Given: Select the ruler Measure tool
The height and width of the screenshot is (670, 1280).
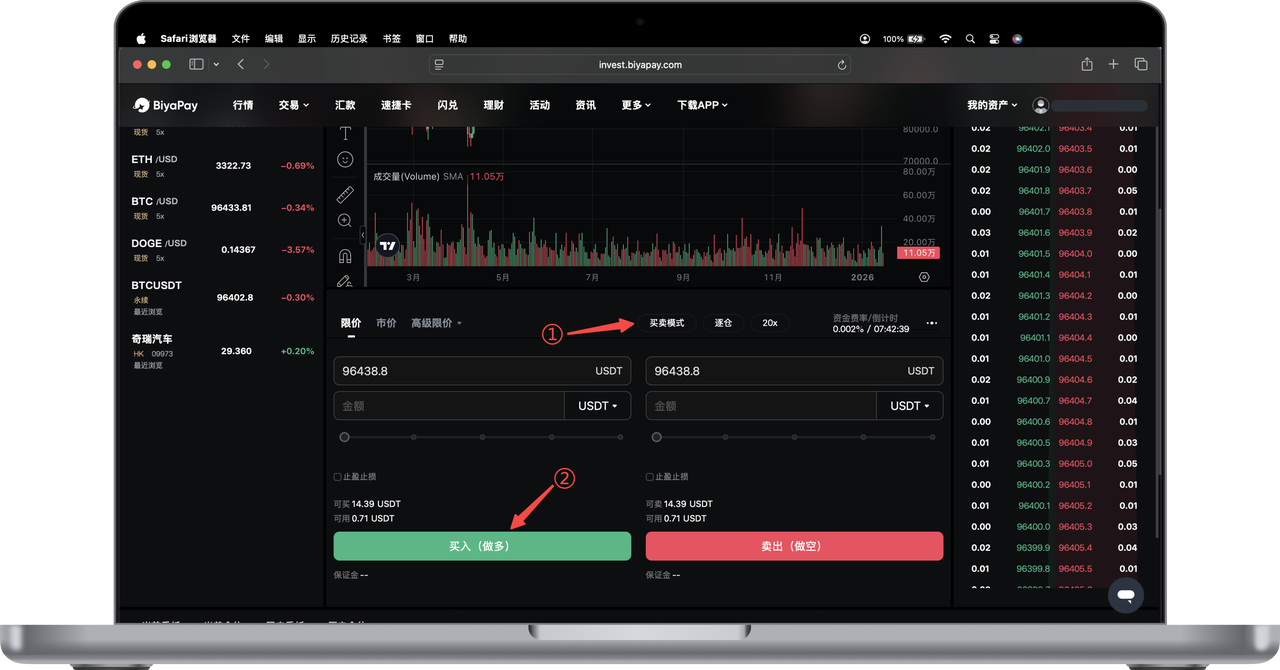Looking at the screenshot, I should pos(345,193).
